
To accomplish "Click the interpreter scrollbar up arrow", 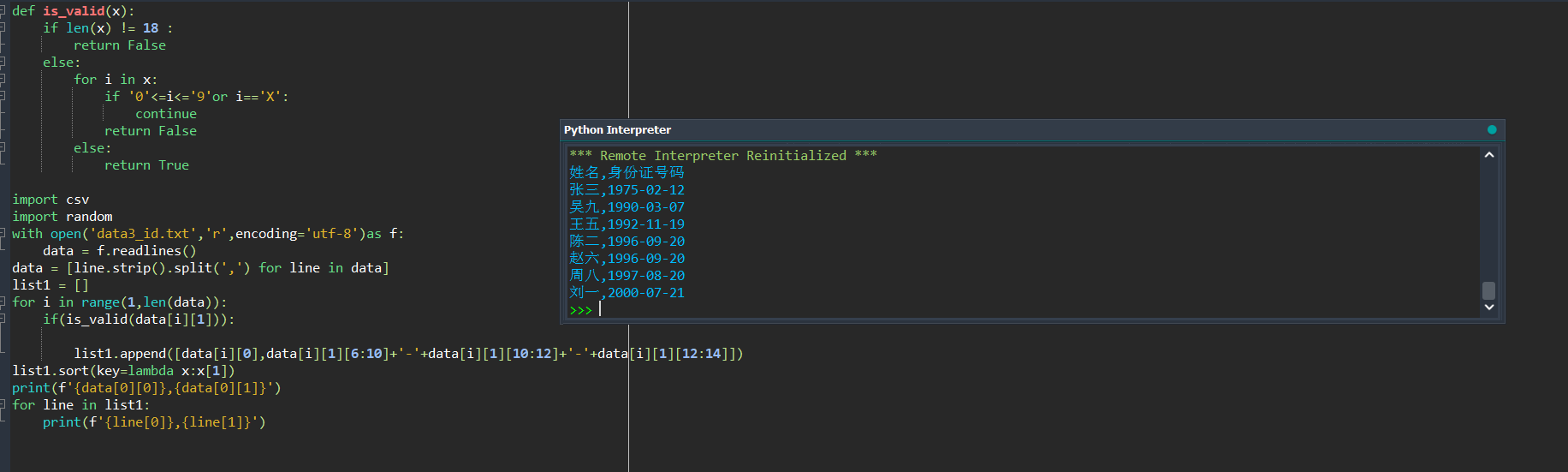I will coord(1489,155).
